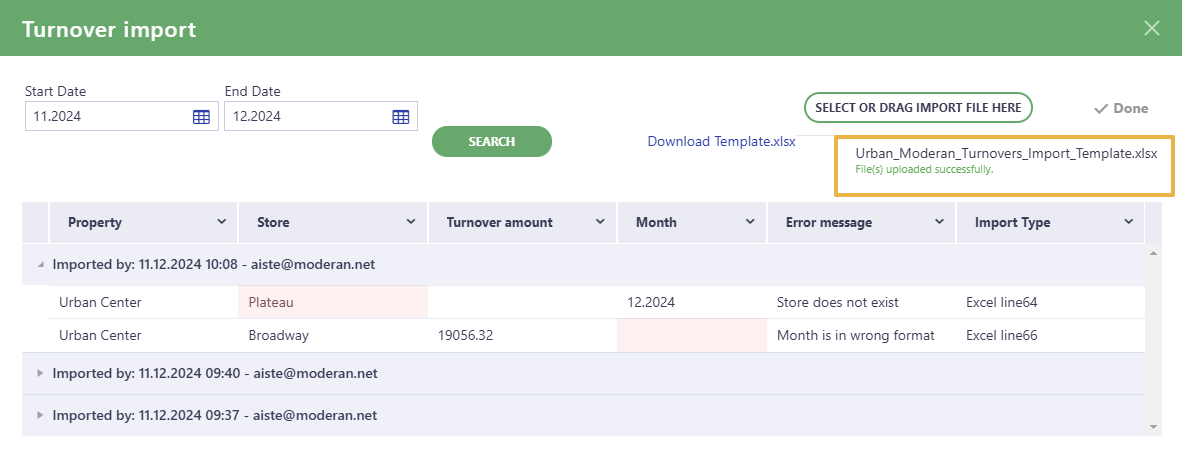The image size is (1182, 453).
Task: Click the 'Month is in wrong format' message
Action: pos(856,335)
